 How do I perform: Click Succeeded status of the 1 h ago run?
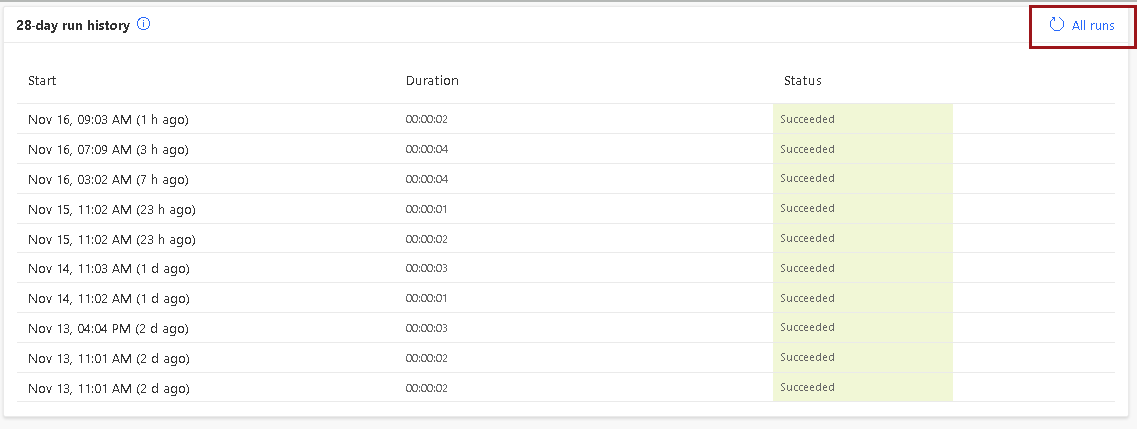(808, 119)
